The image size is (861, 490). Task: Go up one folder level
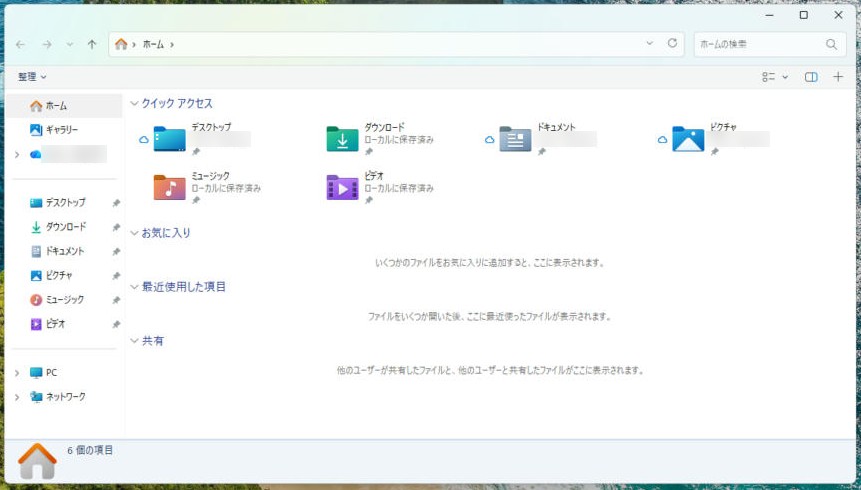coord(92,44)
